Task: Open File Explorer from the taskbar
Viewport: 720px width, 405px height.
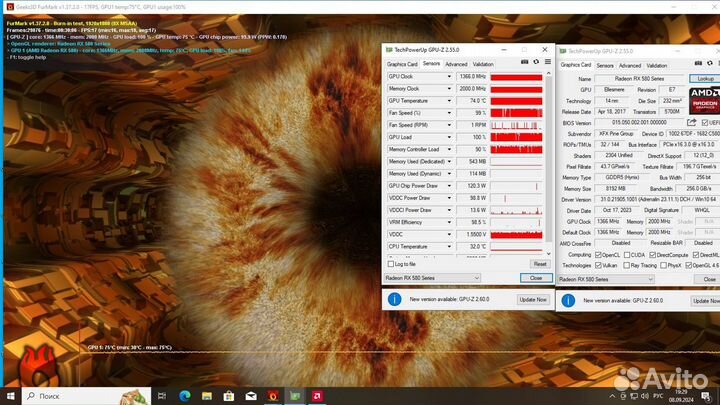Action: click(207, 396)
